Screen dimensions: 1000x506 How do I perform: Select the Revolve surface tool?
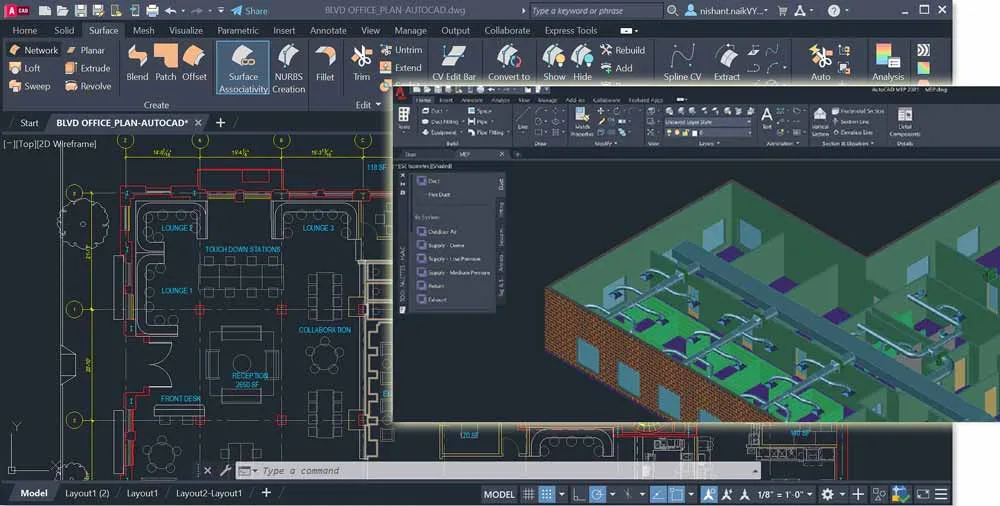click(89, 86)
